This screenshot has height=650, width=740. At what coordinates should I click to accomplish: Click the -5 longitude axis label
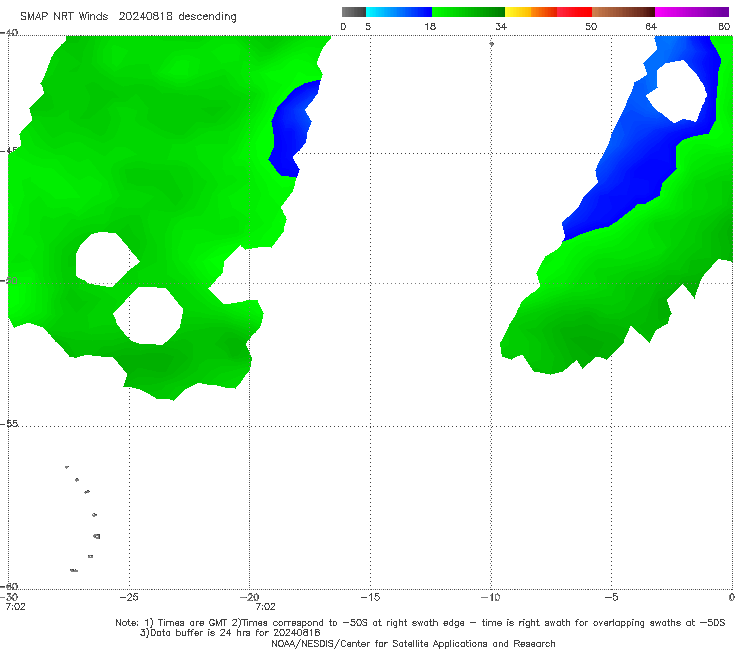[x=612, y=597]
